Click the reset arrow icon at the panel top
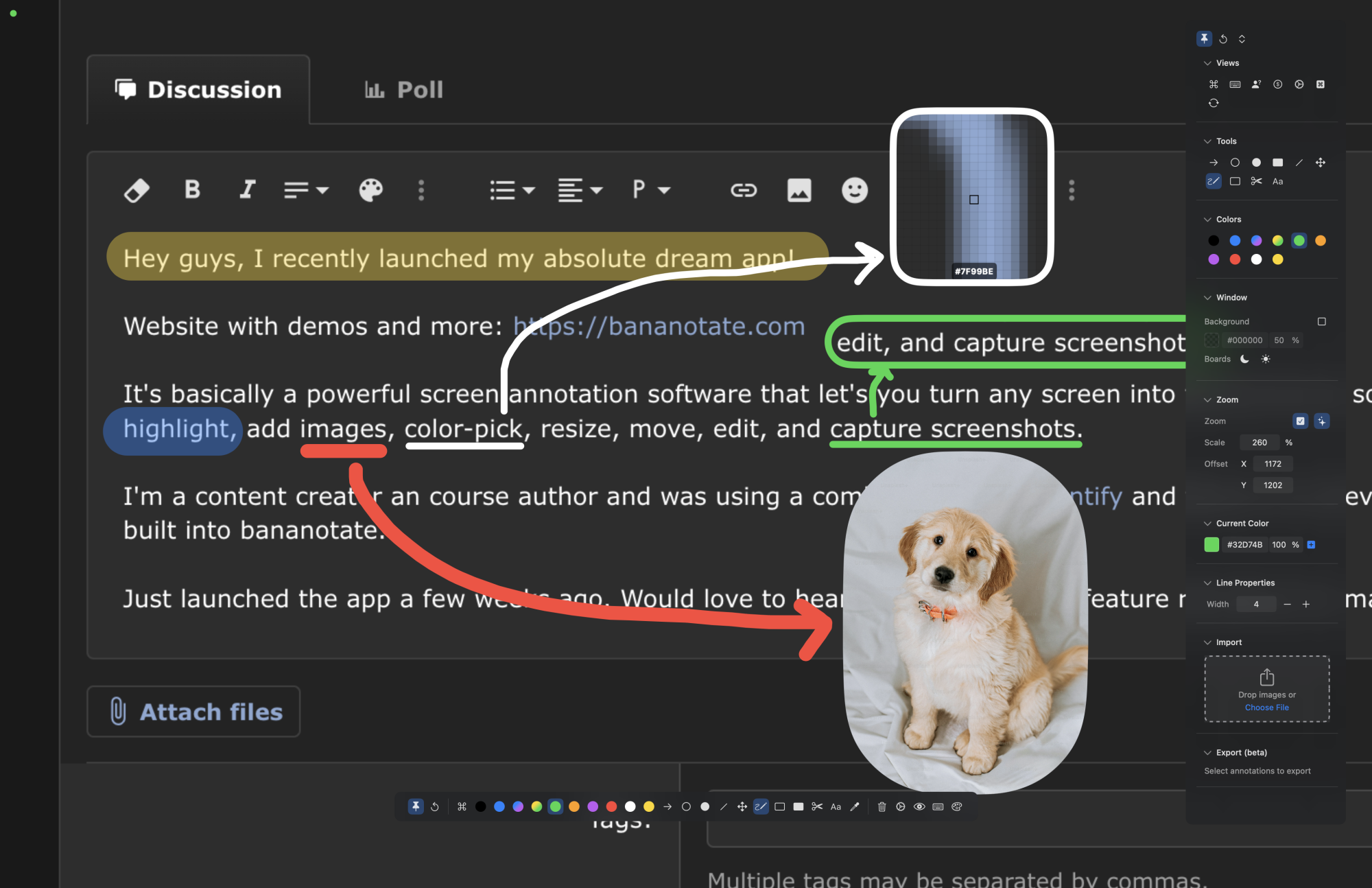 point(1223,39)
